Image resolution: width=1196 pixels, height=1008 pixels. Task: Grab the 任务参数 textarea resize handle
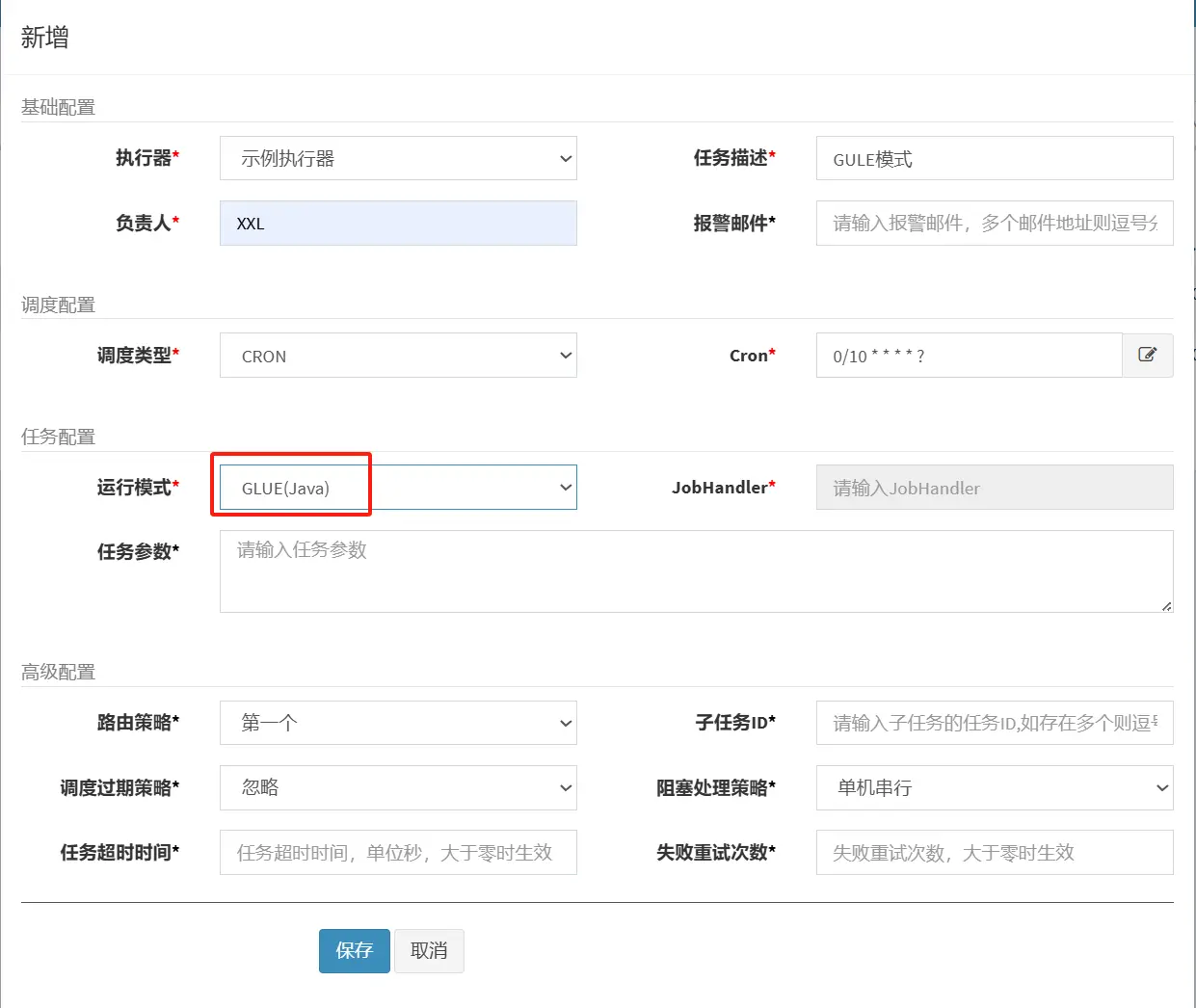[x=1166, y=606]
